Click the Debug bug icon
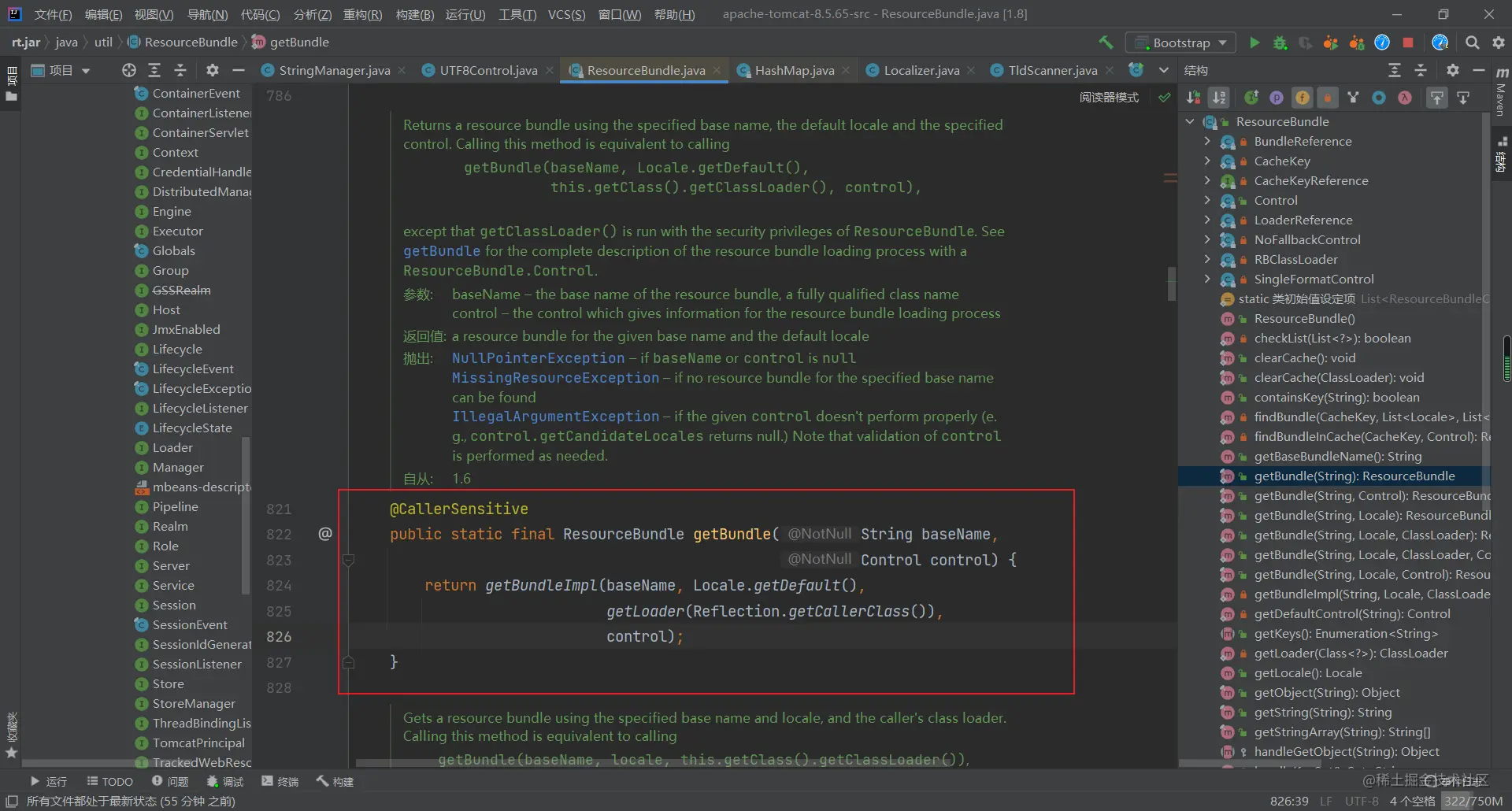The image size is (1512, 811). [x=1280, y=43]
